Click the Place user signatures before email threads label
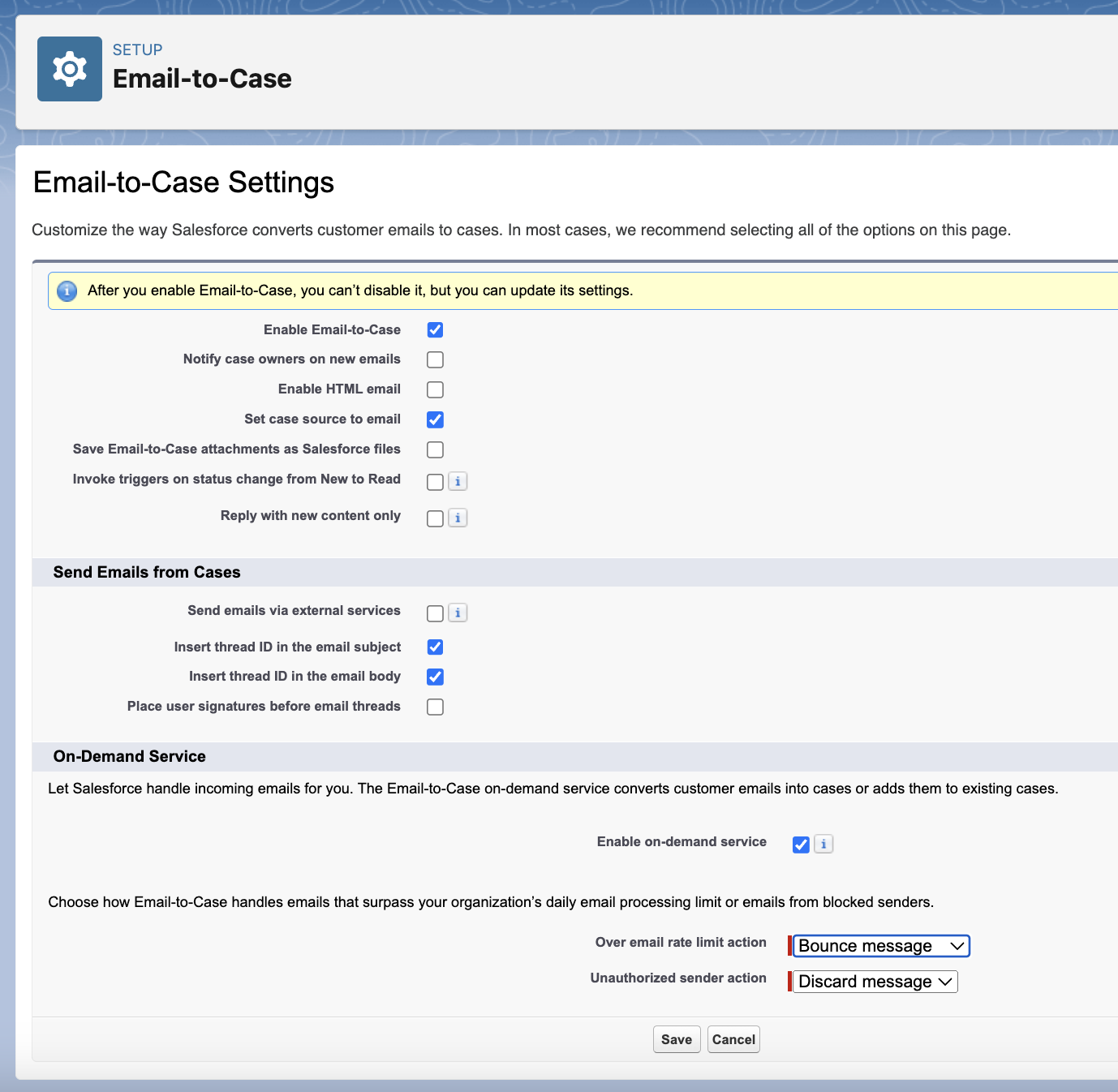Screen dimensions: 1118x1092 264,706
